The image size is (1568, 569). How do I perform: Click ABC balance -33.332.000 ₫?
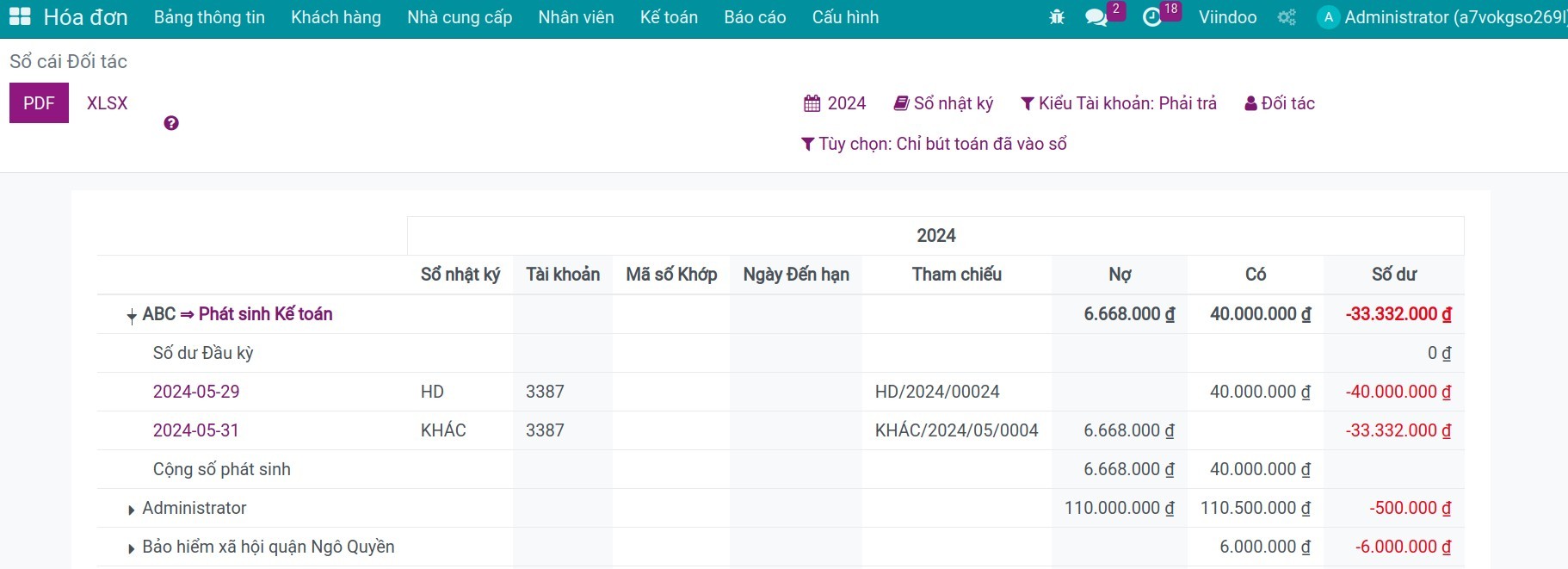[1398, 314]
